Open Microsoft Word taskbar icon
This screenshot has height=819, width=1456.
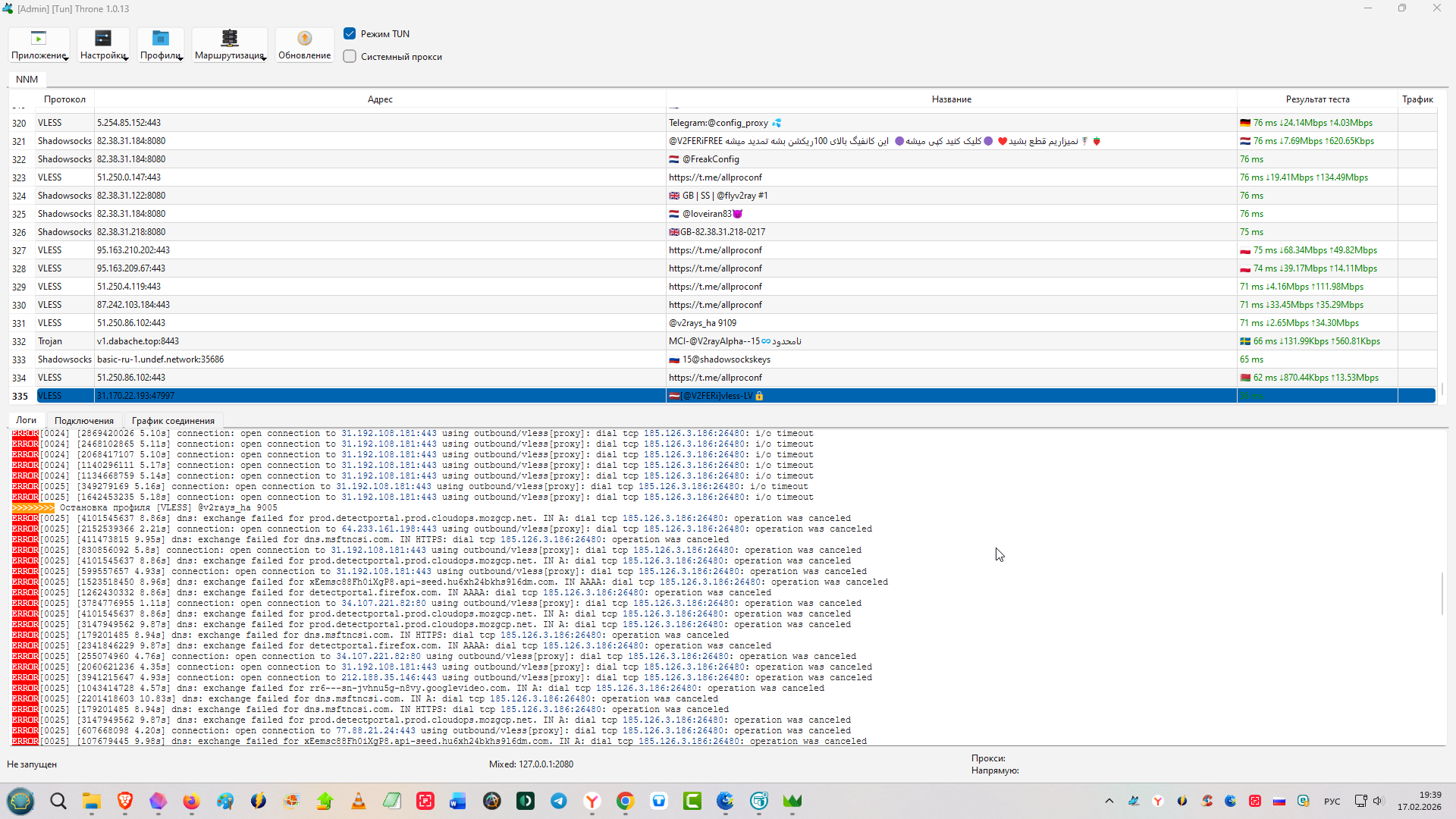coord(458,801)
